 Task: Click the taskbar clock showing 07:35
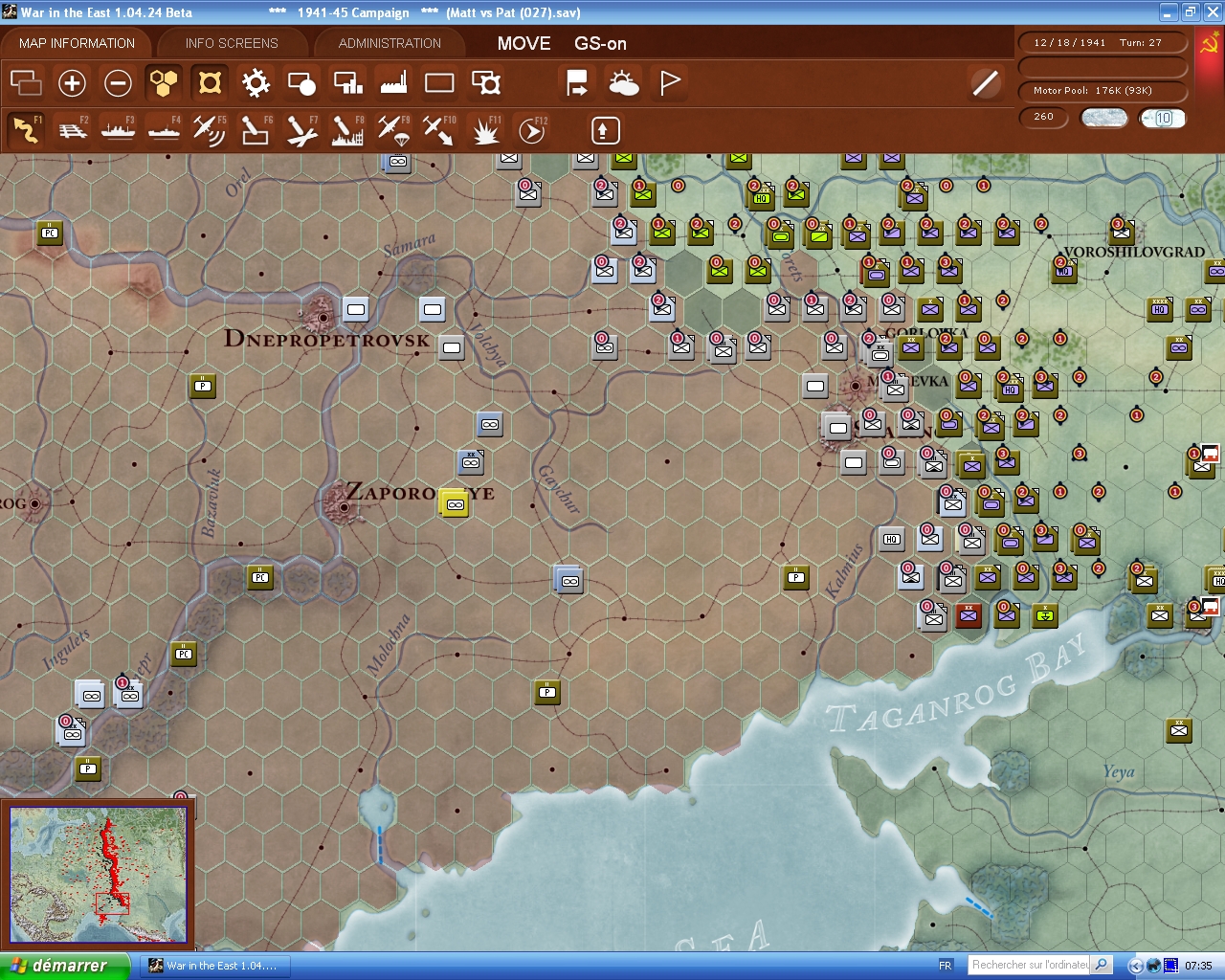point(1198,966)
